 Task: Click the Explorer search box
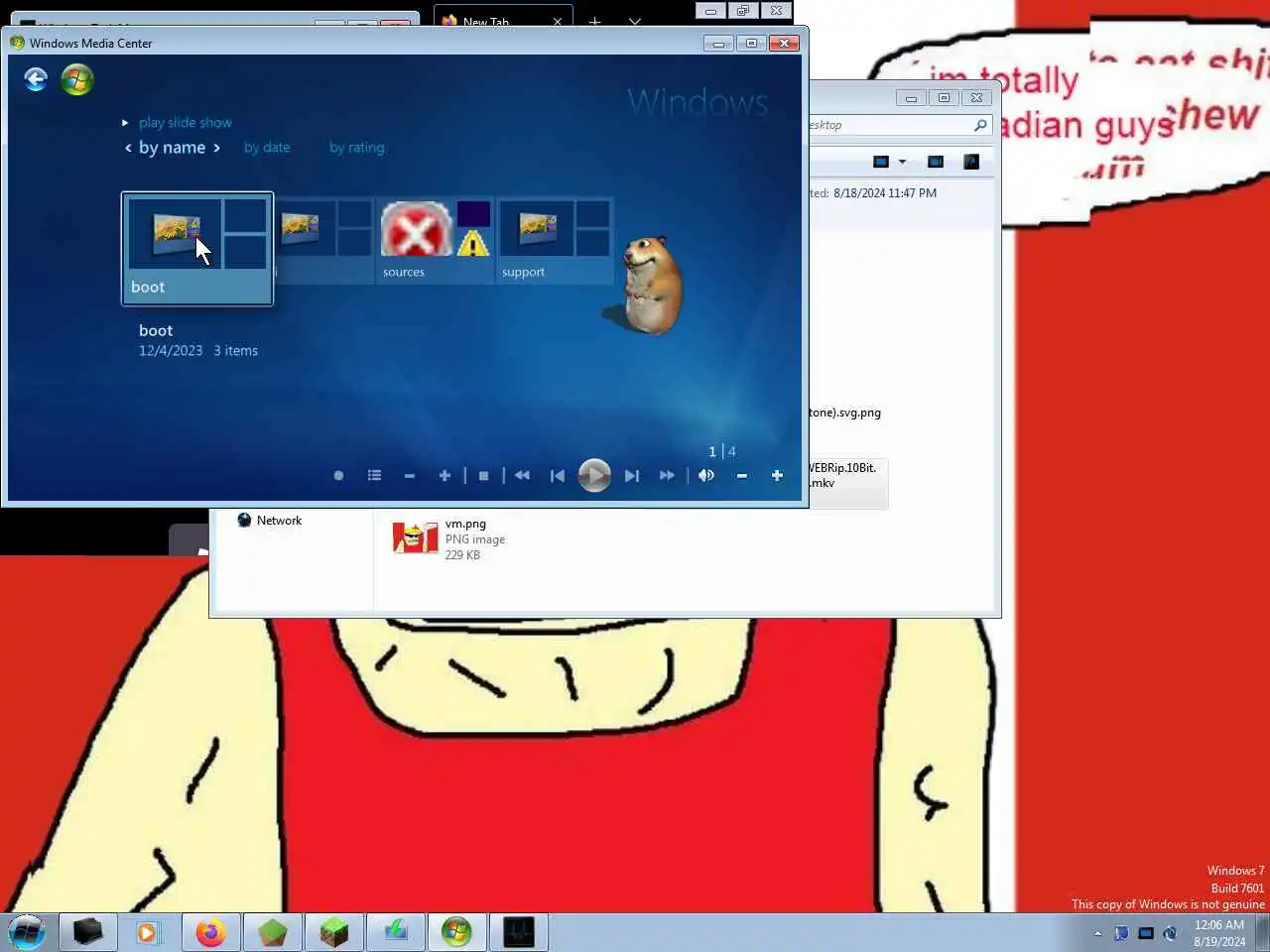pos(899,125)
